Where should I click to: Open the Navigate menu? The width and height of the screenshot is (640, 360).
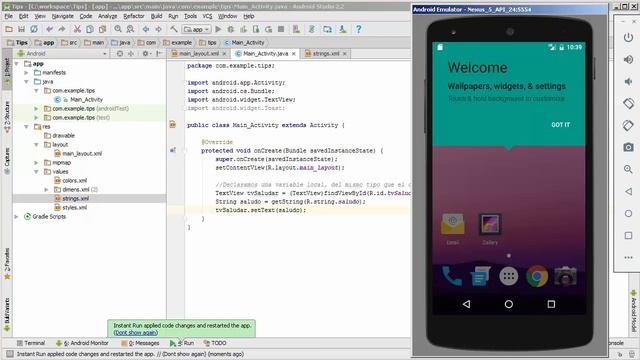pos(62,16)
